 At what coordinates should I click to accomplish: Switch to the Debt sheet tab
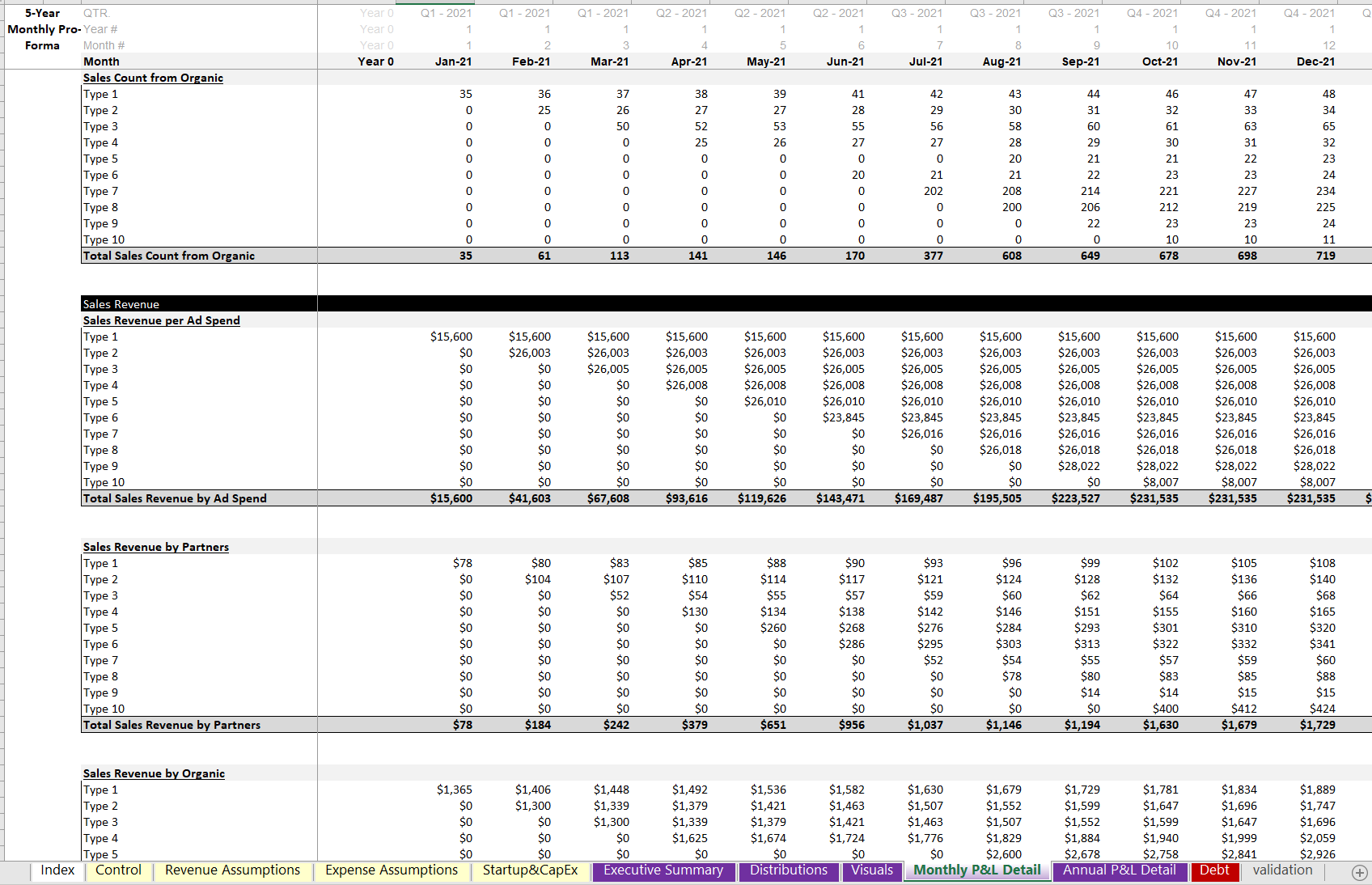(1214, 870)
